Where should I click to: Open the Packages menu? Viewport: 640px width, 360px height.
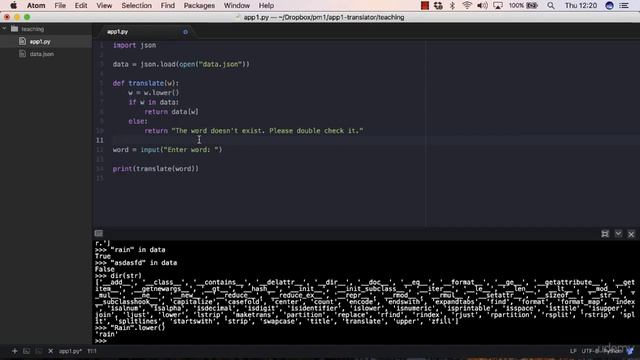[x=199, y=6]
